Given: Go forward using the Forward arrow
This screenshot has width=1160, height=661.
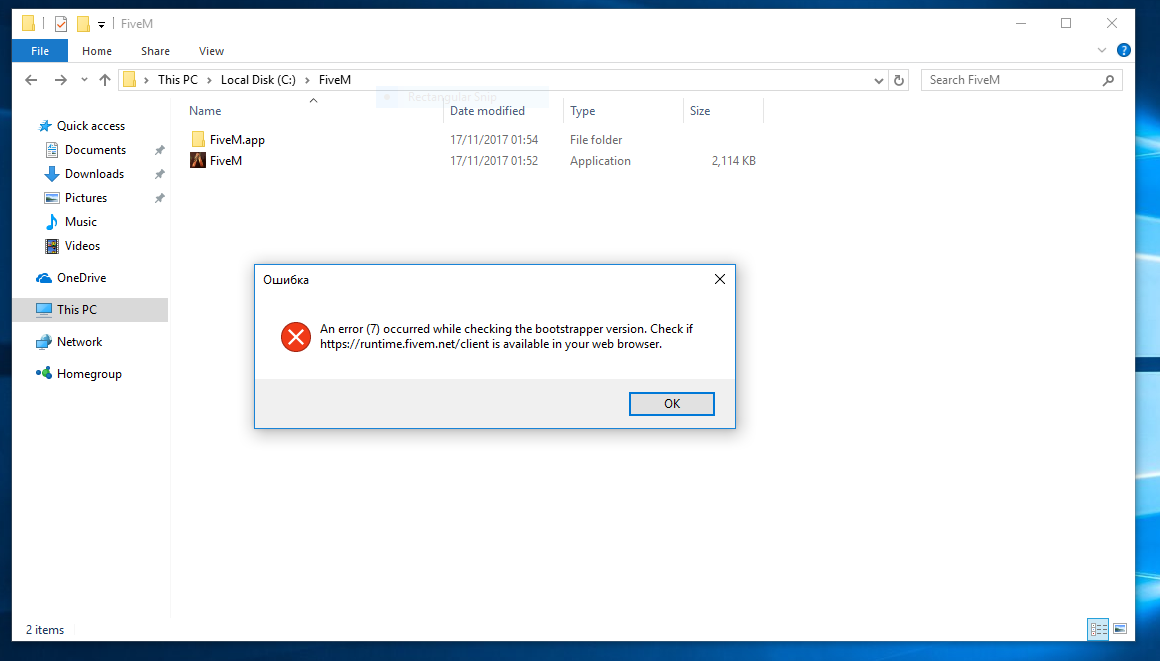Looking at the screenshot, I should point(61,80).
